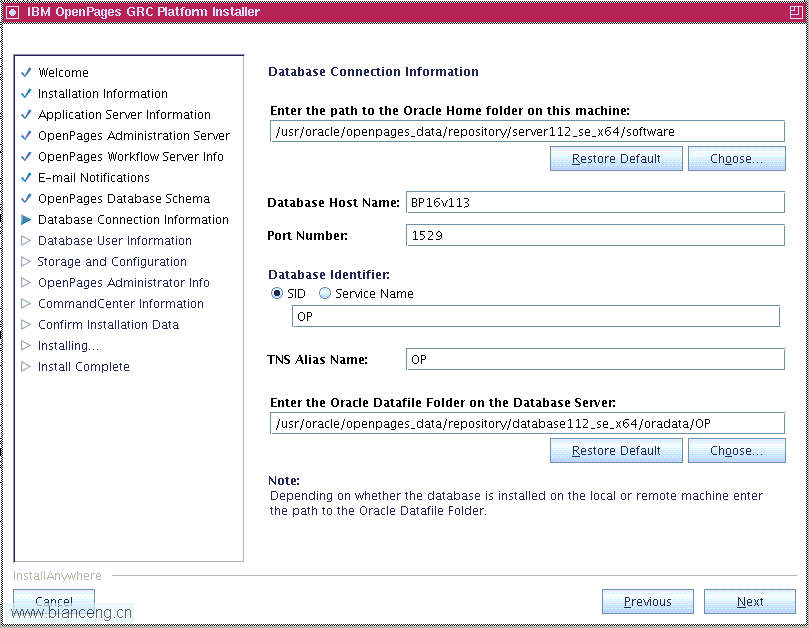
Task: Click checkmark beside Application Server Information
Action: (x=26, y=115)
